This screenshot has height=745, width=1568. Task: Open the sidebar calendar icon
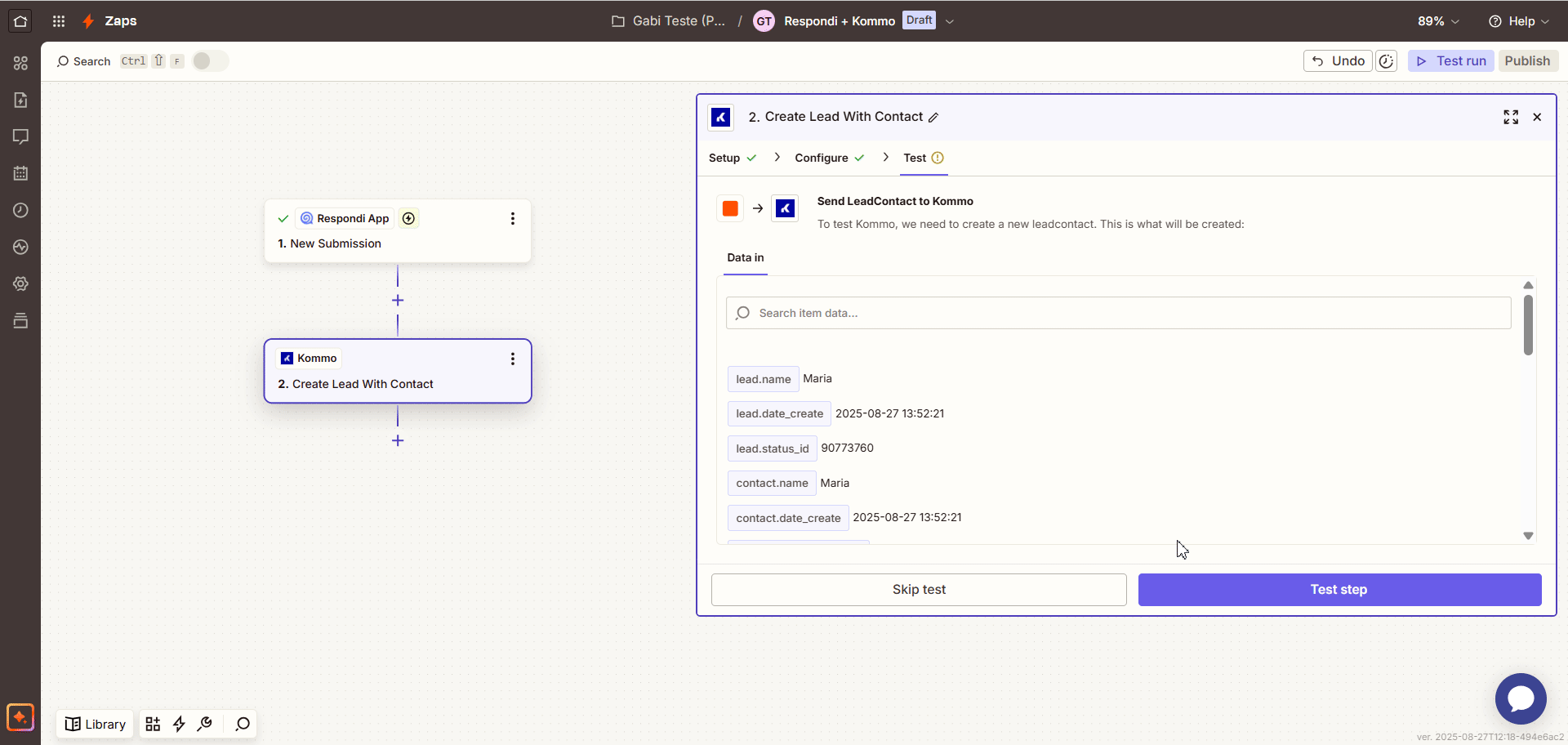(x=20, y=173)
